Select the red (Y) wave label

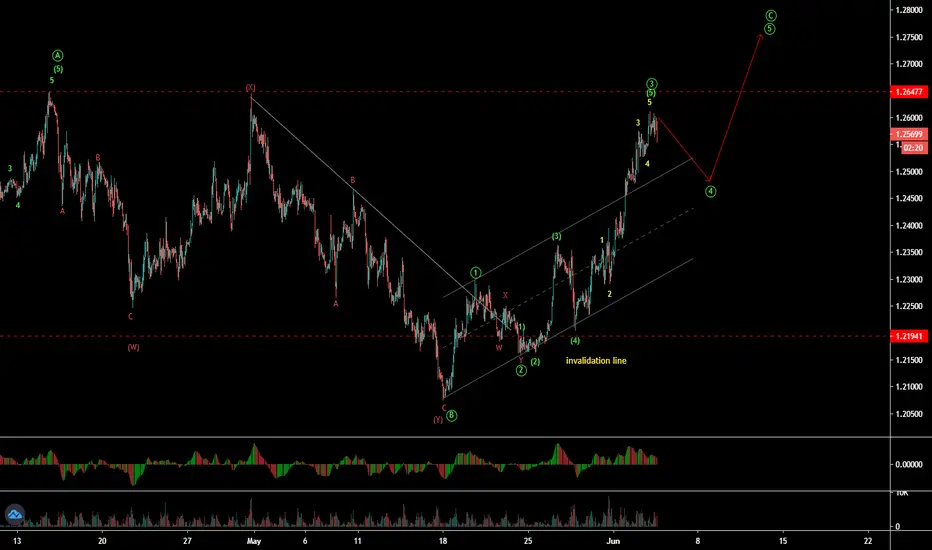coord(437,420)
